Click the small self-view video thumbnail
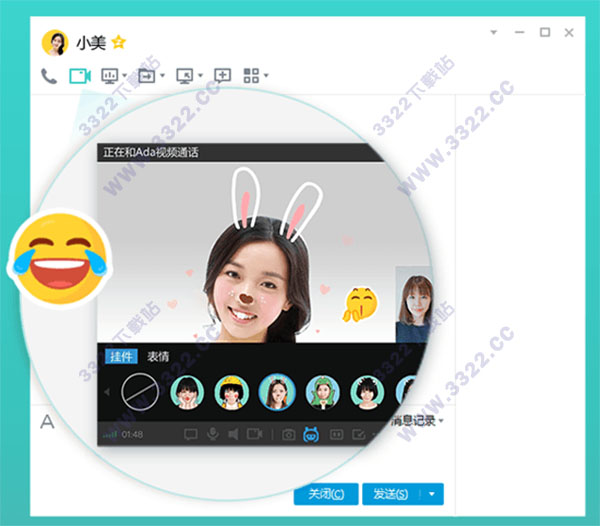Image resolution: width=600 pixels, height=526 pixels. (x=413, y=305)
